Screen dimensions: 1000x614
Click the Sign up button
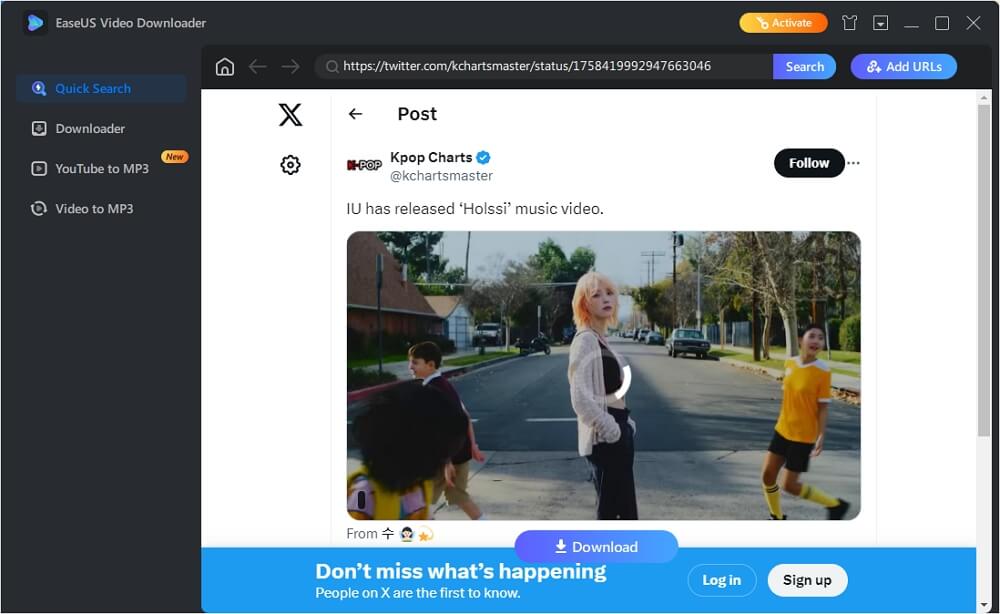[x=807, y=580]
